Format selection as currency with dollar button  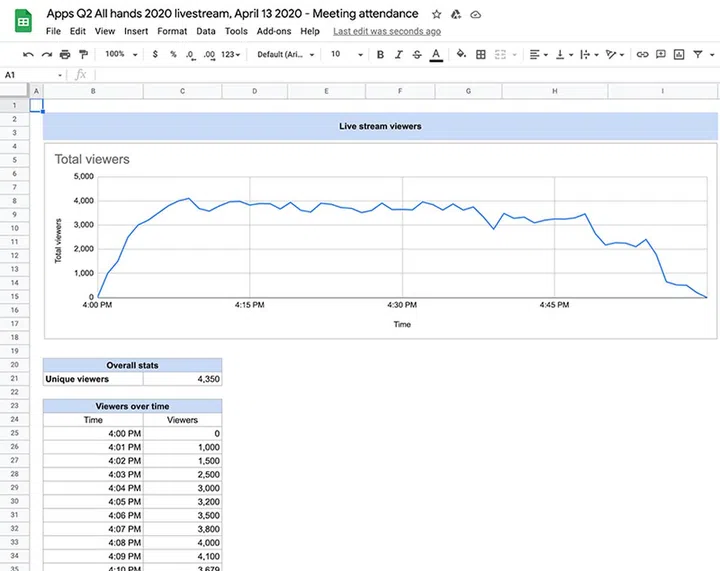[155, 54]
